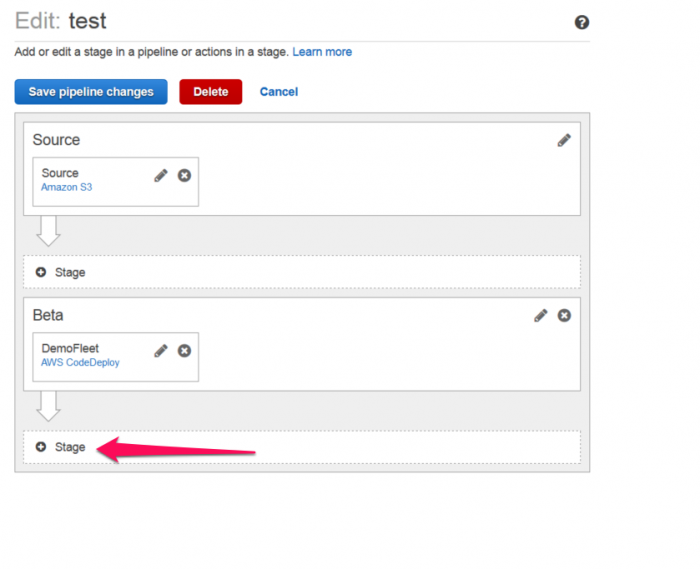Add a stage between Source and Beta
700x569 pixels.
click(x=302, y=272)
